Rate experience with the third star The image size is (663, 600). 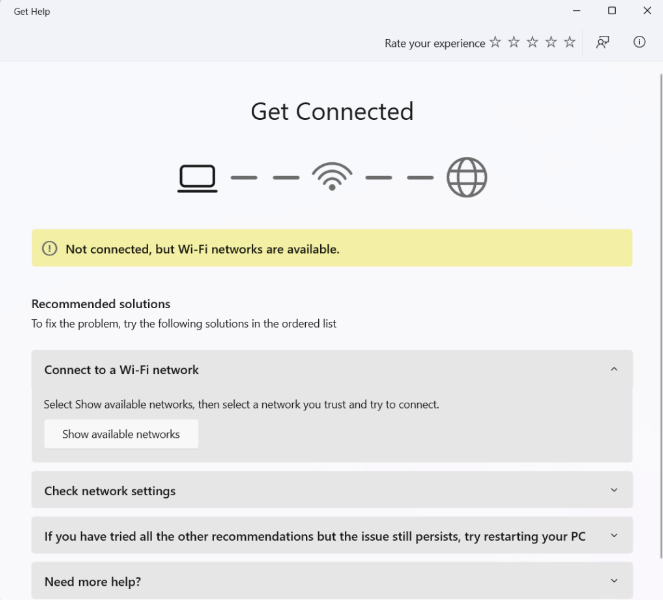pyautogui.click(x=532, y=42)
